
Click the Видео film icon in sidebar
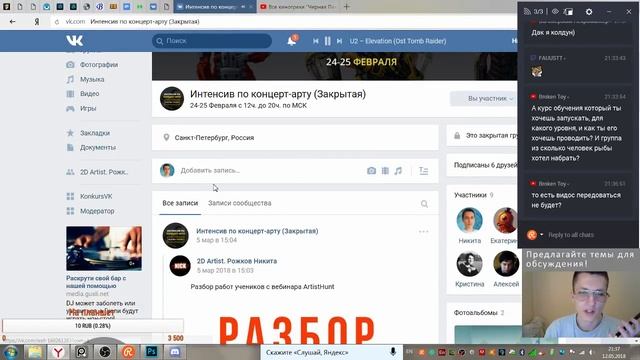point(70,93)
